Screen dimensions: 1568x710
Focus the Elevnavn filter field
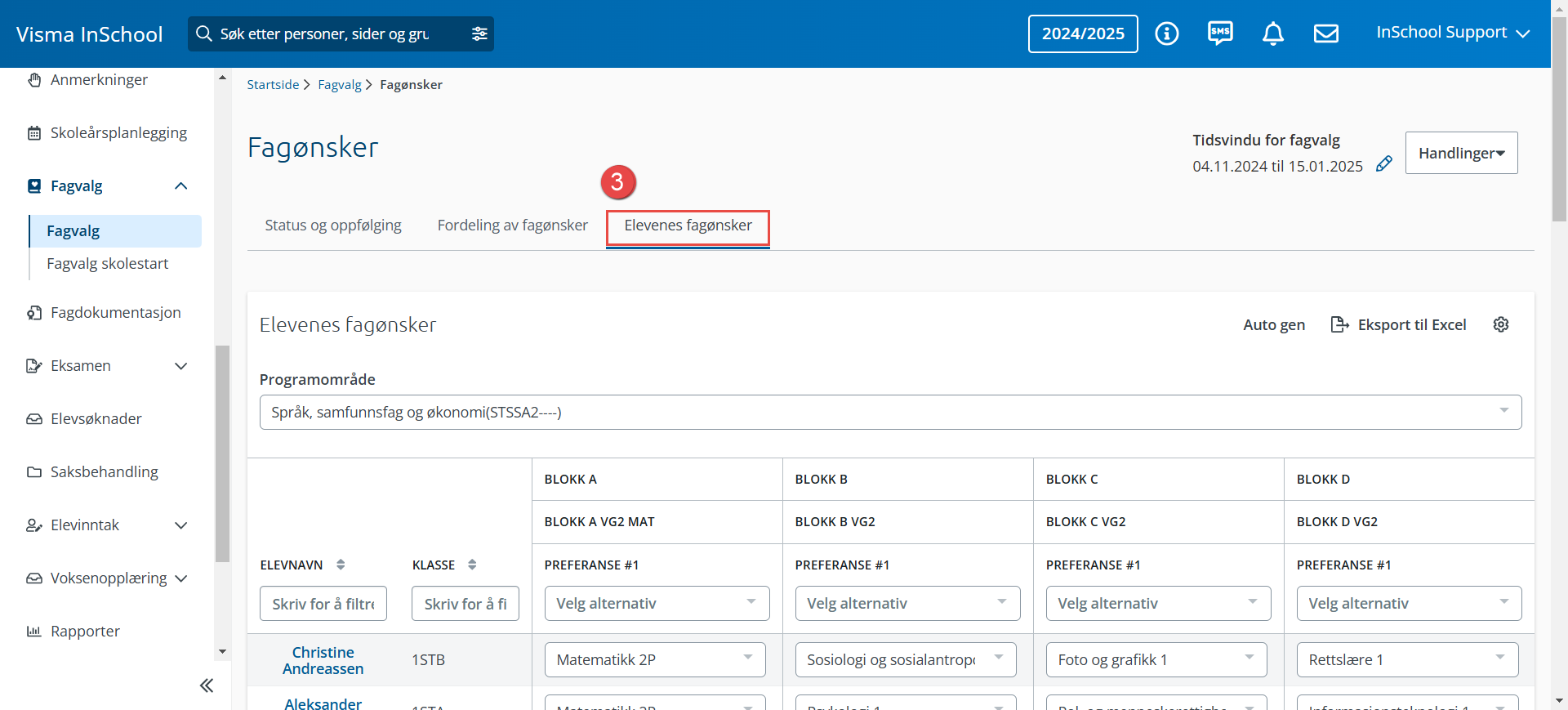(x=323, y=604)
